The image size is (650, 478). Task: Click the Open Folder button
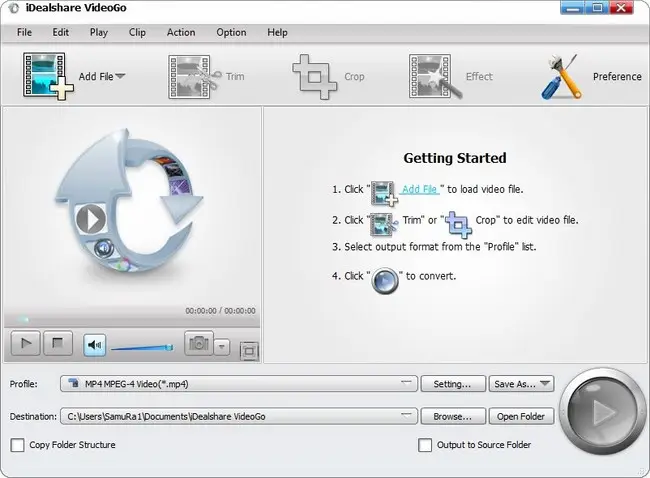pyautogui.click(x=521, y=416)
